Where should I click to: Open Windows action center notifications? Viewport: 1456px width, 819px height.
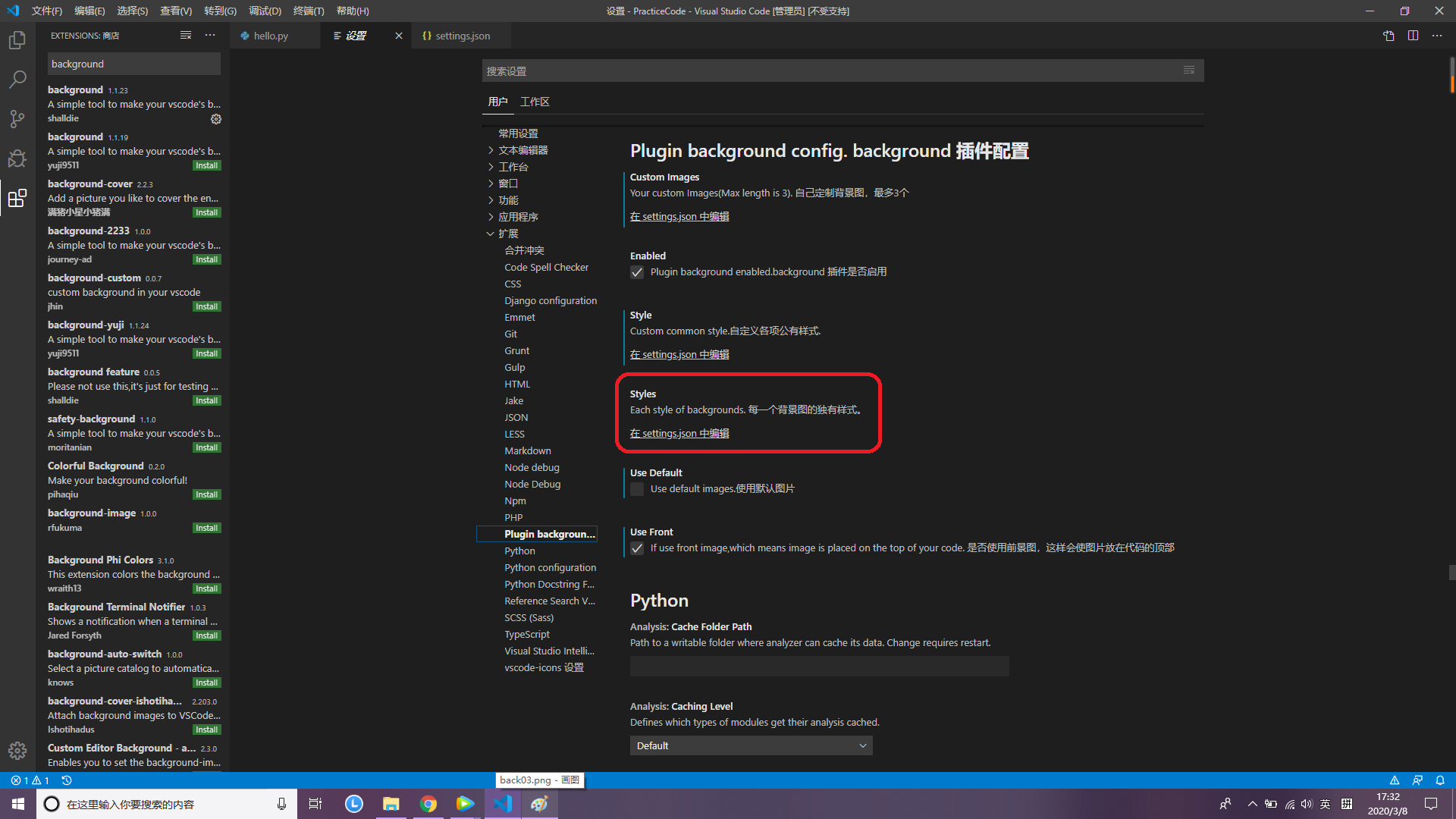tap(1431, 804)
